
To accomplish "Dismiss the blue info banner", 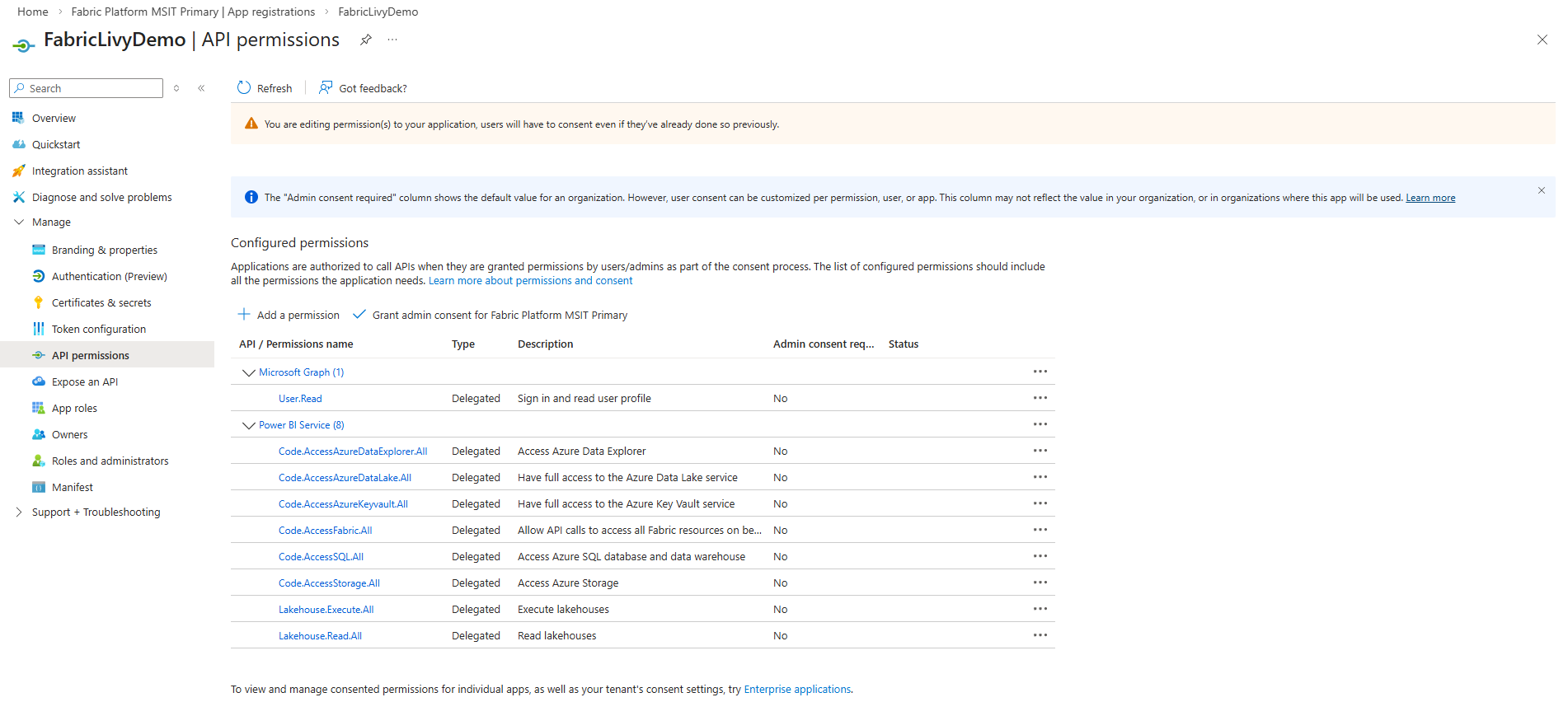I will (1541, 190).
